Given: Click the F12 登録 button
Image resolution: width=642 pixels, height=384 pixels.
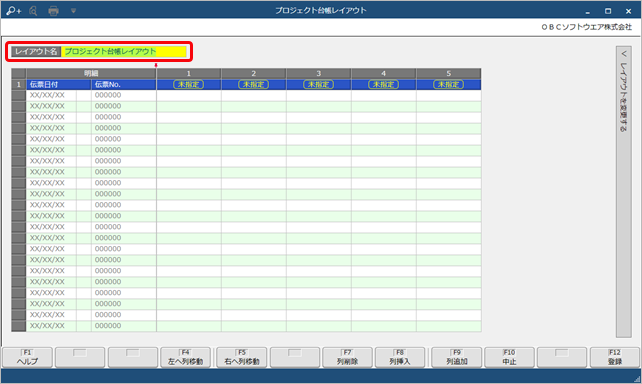Looking at the screenshot, I should click(615, 357).
